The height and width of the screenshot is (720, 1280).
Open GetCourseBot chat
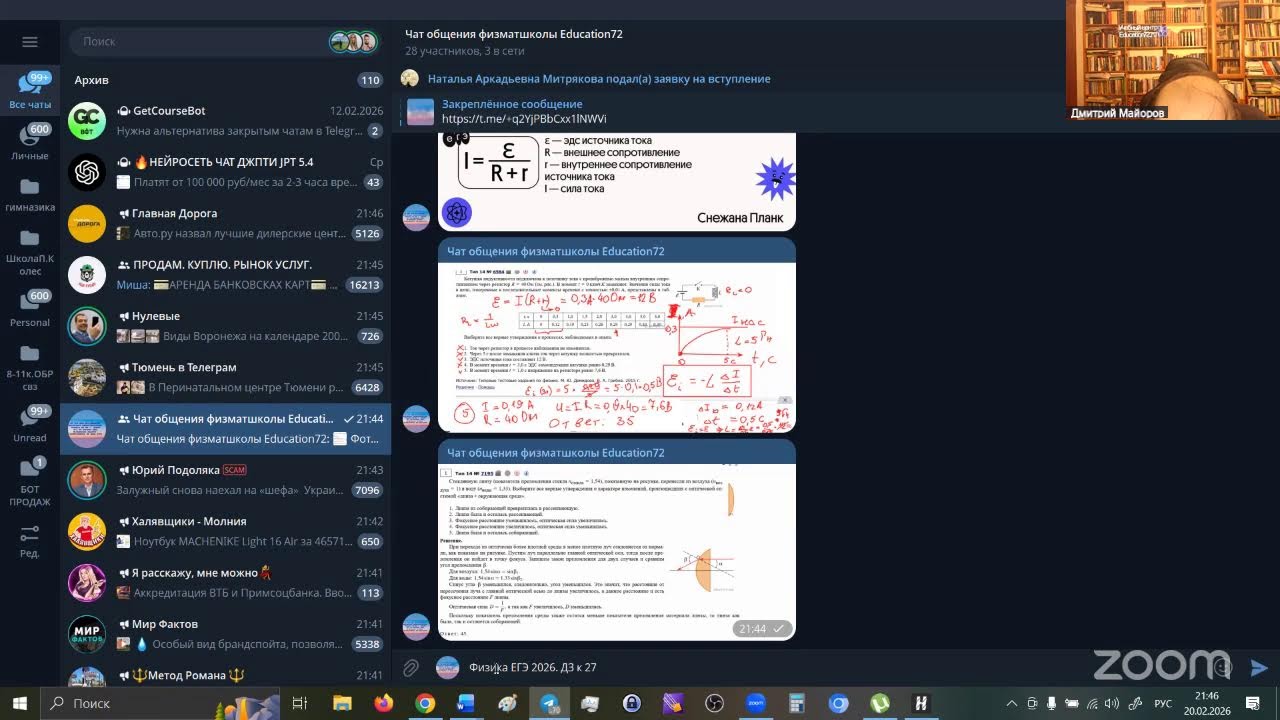coord(226,121)
